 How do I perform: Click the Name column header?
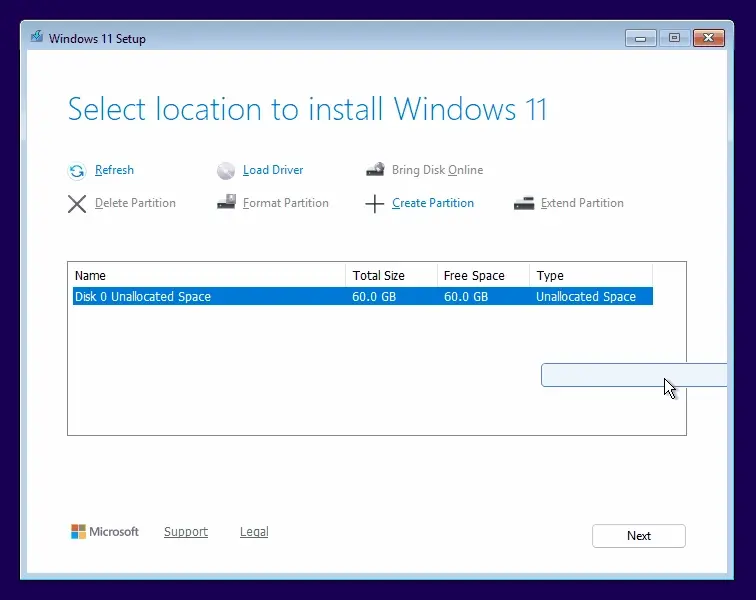click(209, 275)
